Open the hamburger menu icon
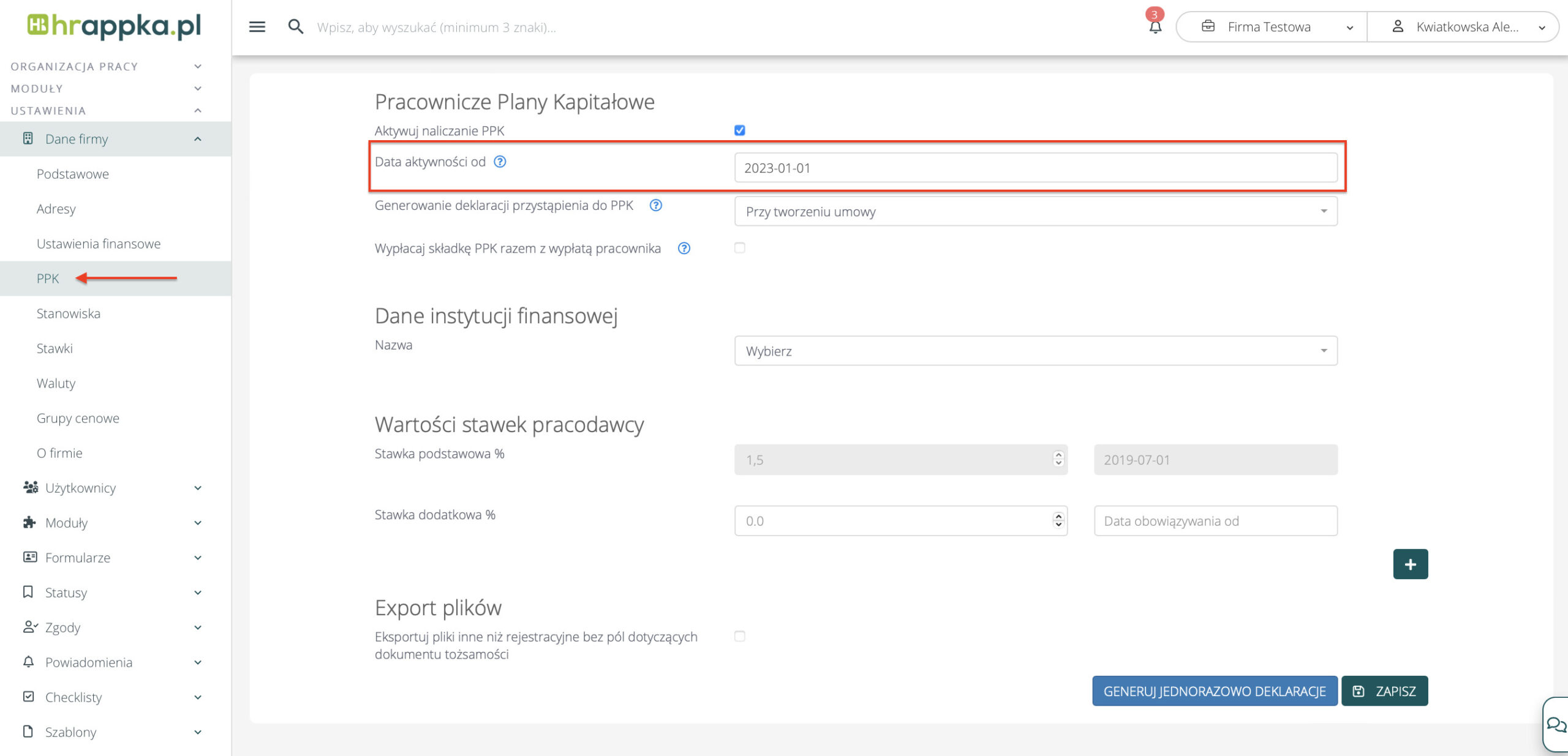The height and width of the screenshot is (756, 1568). coord(257,27)
